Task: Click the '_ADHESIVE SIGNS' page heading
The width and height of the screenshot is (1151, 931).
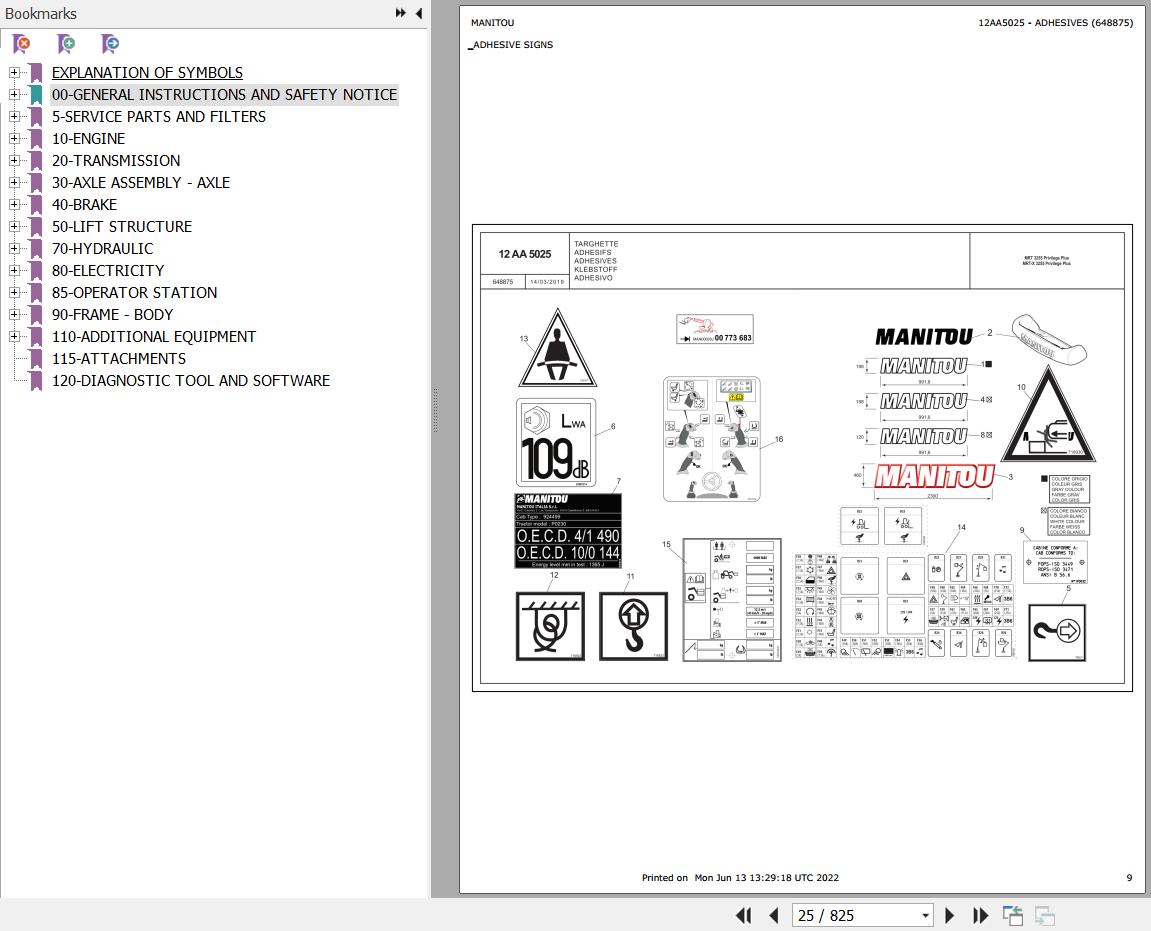Action: [x=511, y=45]
